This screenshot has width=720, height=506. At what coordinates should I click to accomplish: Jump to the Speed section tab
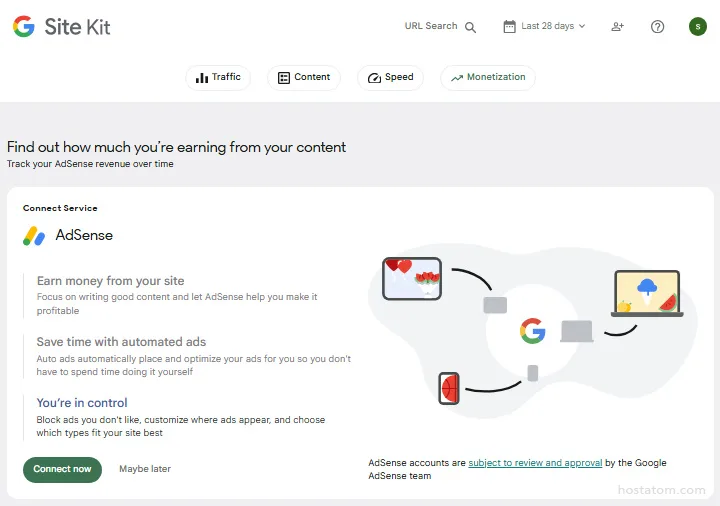(390, 77)
